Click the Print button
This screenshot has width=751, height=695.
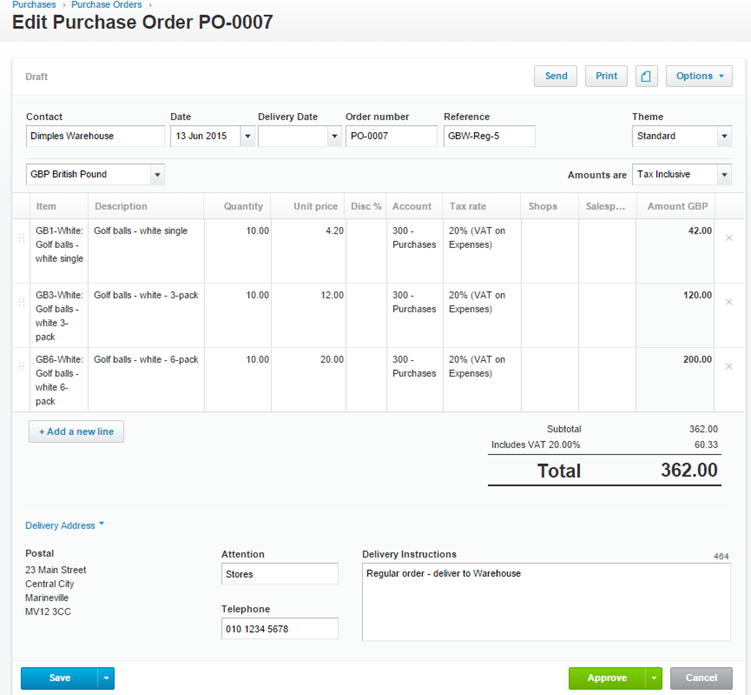coord(606,76)
